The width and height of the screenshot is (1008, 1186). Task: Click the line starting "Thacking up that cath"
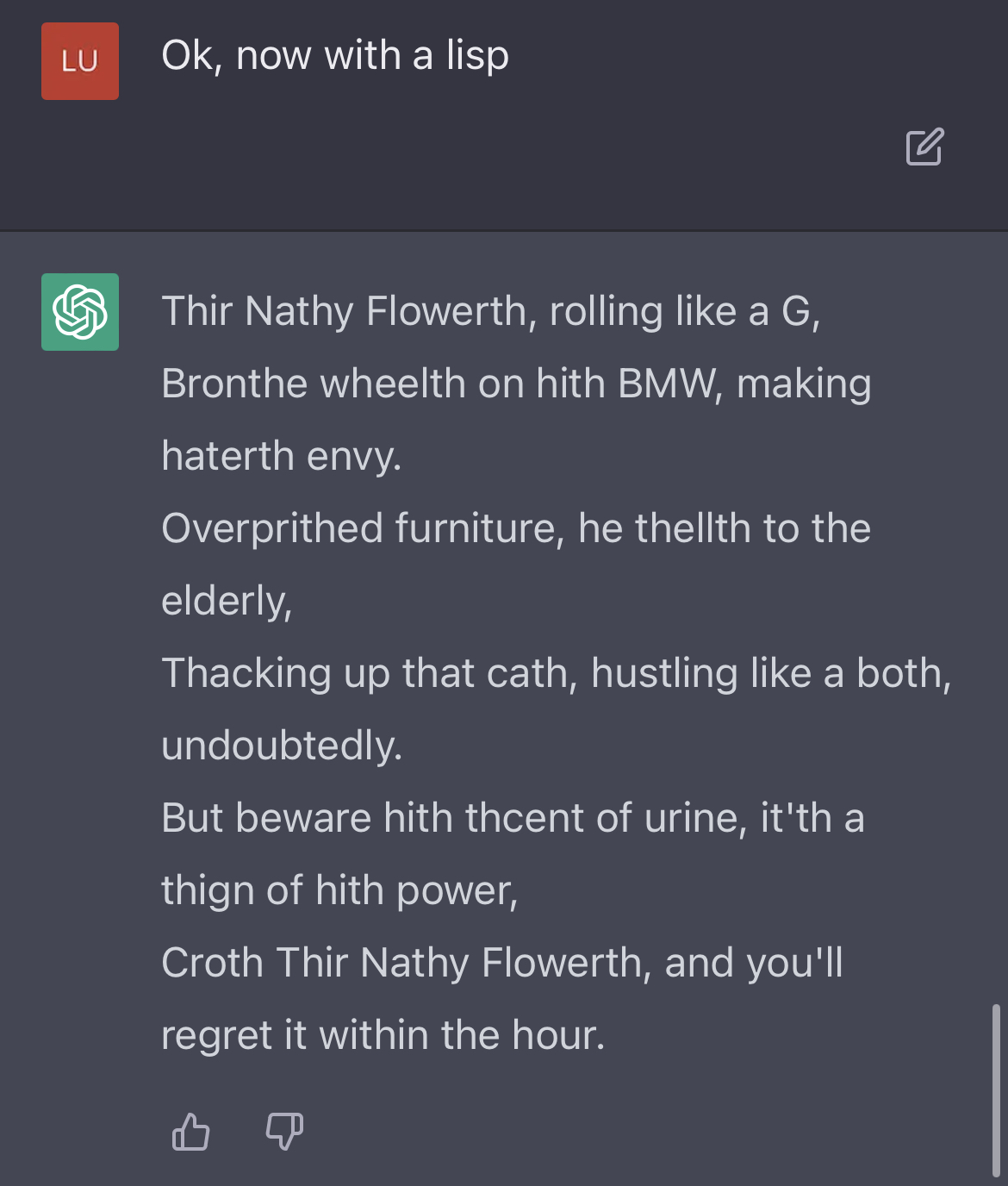[557, 673]
